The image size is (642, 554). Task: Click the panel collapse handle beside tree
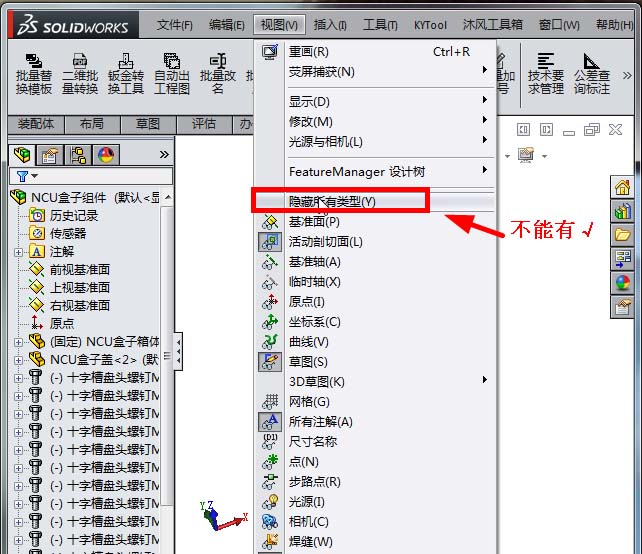click(179, 352)
